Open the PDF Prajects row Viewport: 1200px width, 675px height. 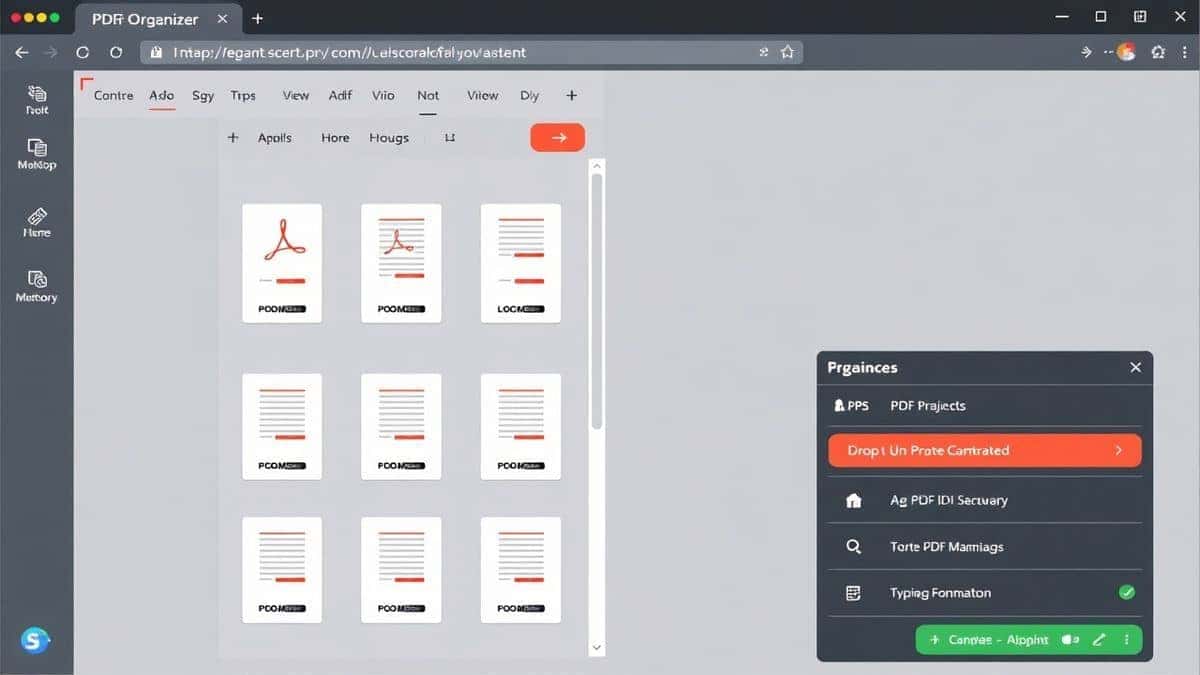[985, 405]
